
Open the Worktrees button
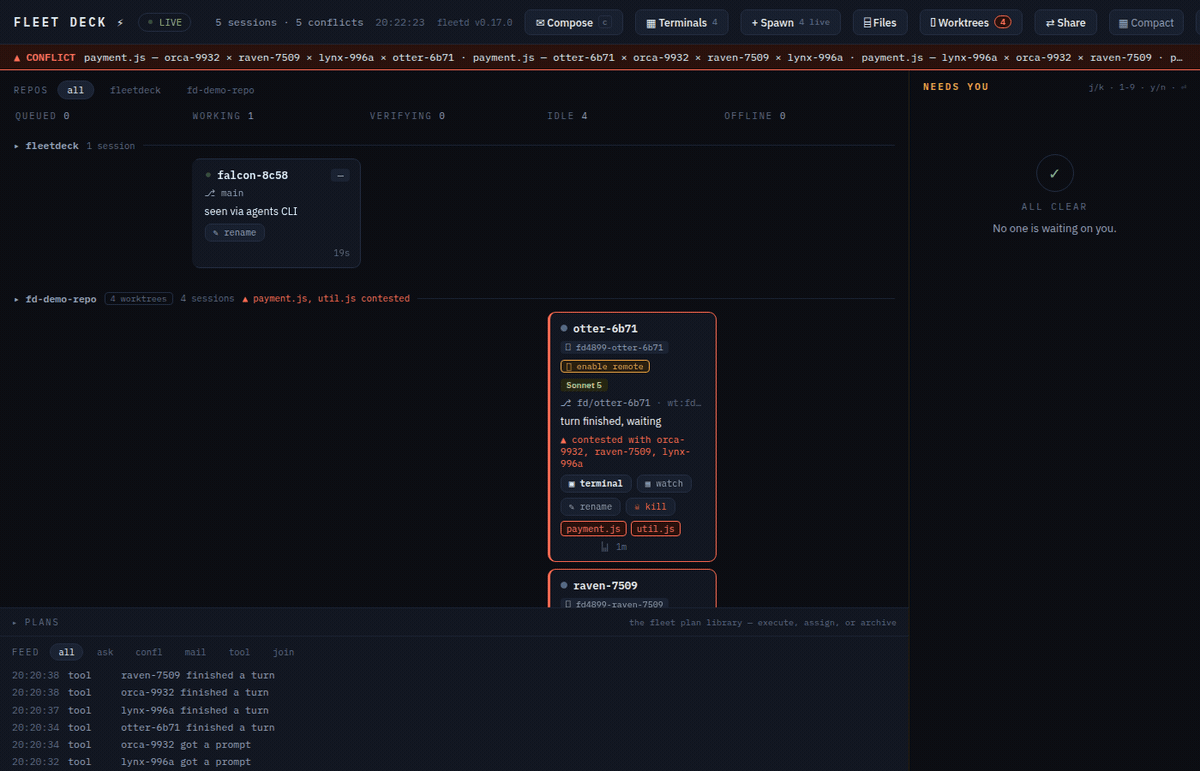(x=970, y=22)
